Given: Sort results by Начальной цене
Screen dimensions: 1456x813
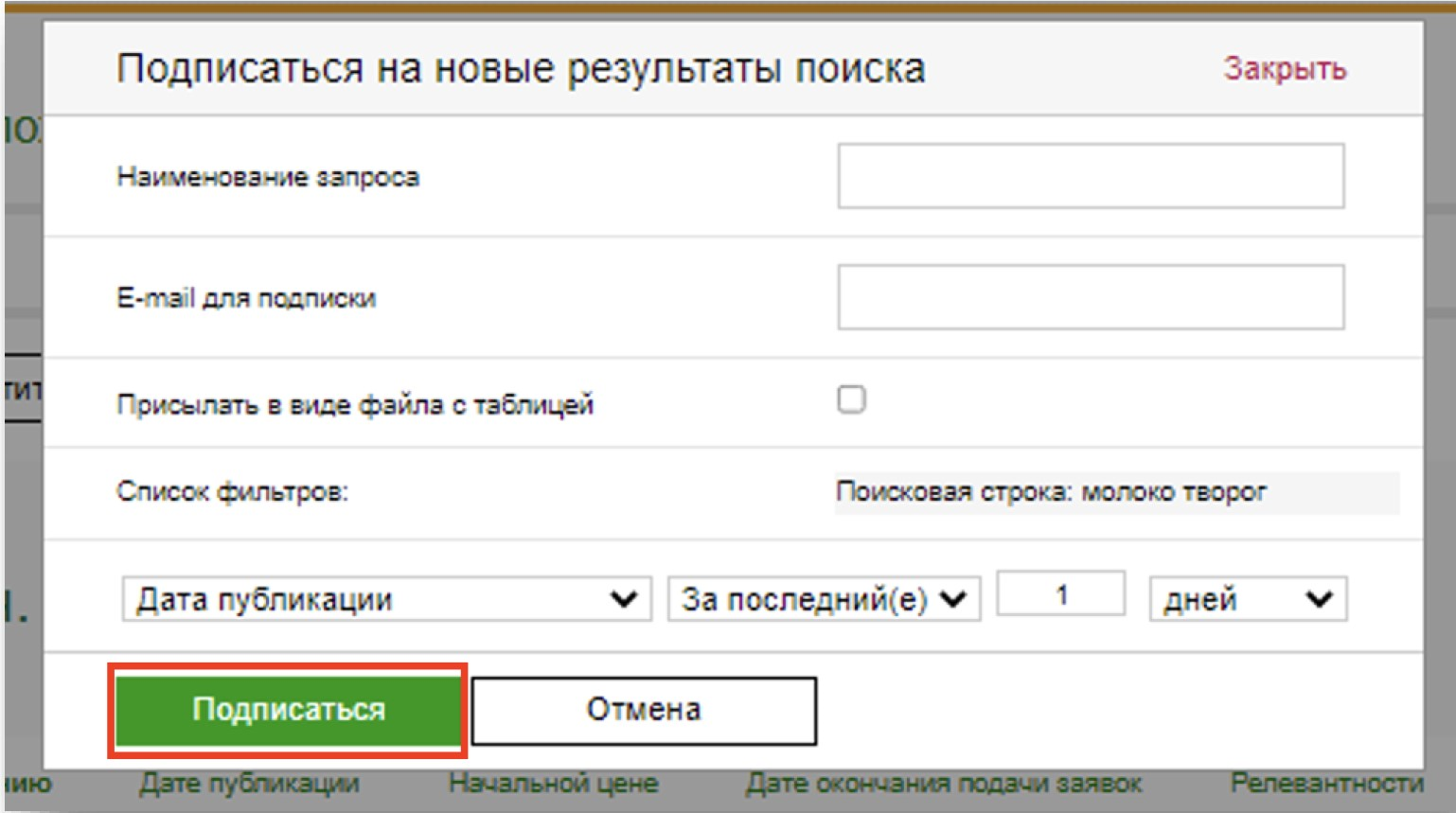Looking at the screenshot, I should pyautogui.click(x=553, y=784).
